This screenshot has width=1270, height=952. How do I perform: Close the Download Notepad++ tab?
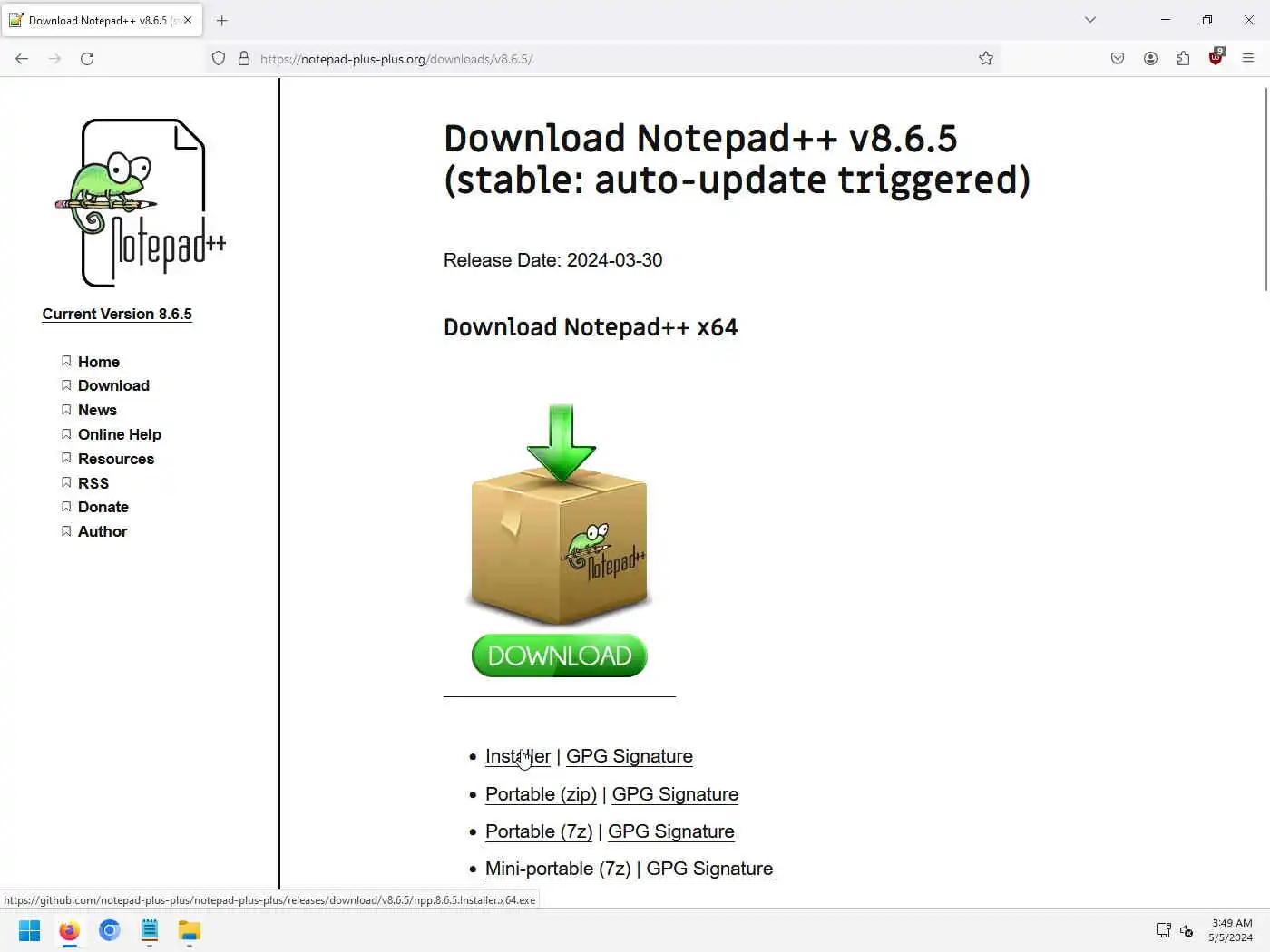tap(188, 20)
